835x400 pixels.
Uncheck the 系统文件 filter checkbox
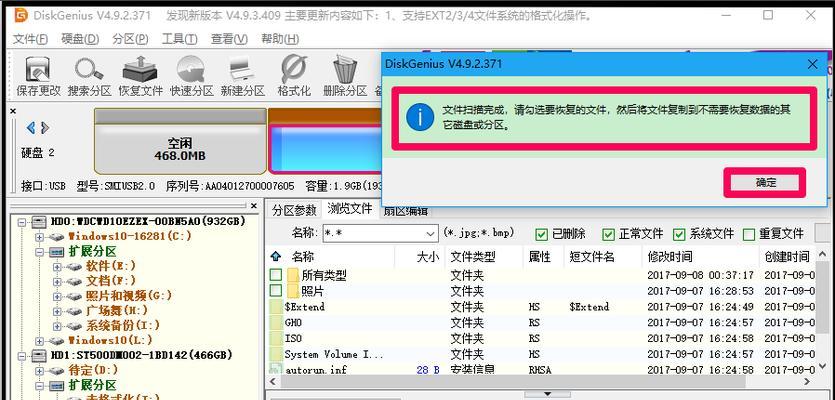pyautogui.click(x=679, y=234)
